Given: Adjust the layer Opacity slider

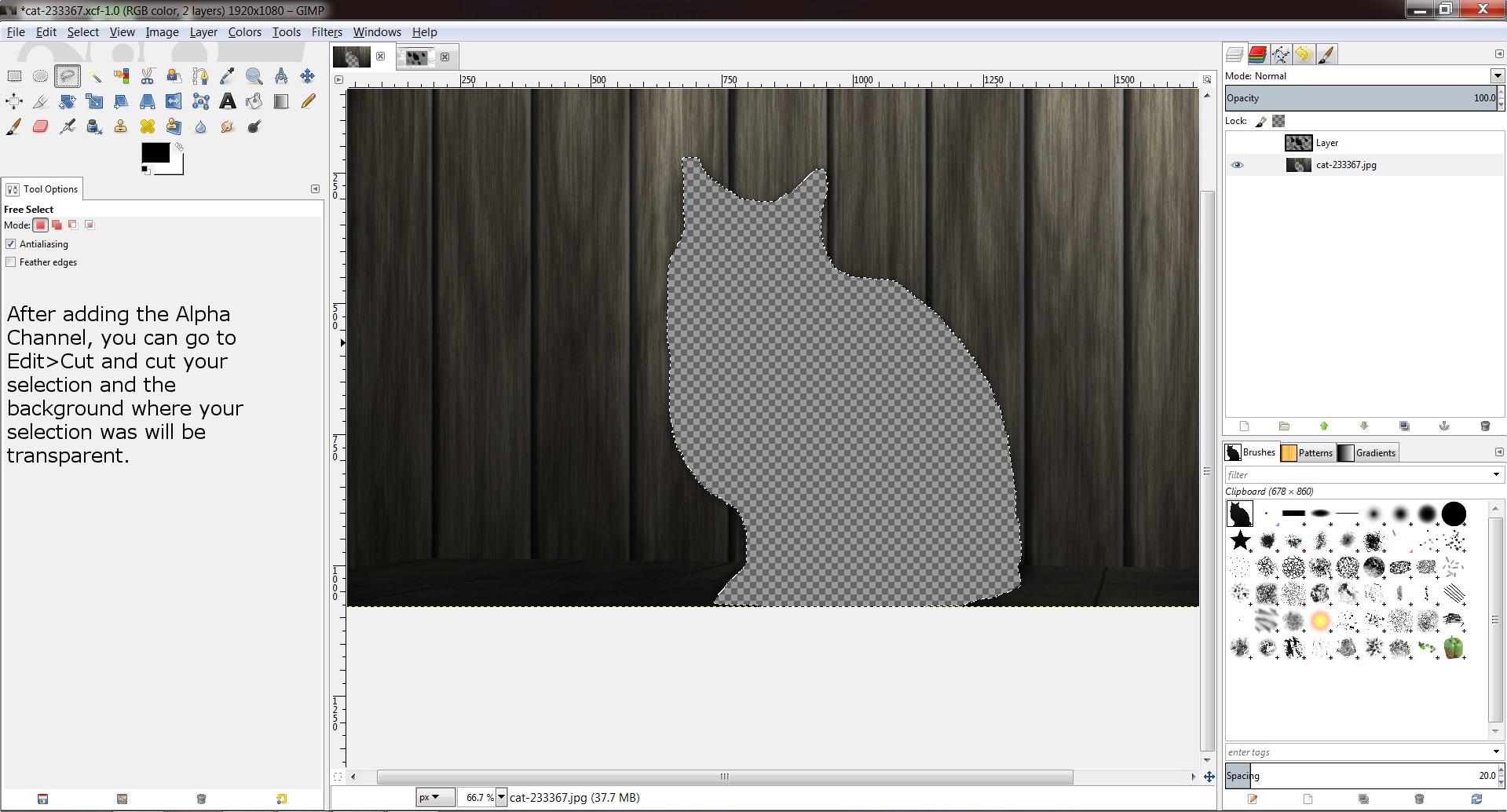Looking at the screenshot, I should (x=1361, y=98).
